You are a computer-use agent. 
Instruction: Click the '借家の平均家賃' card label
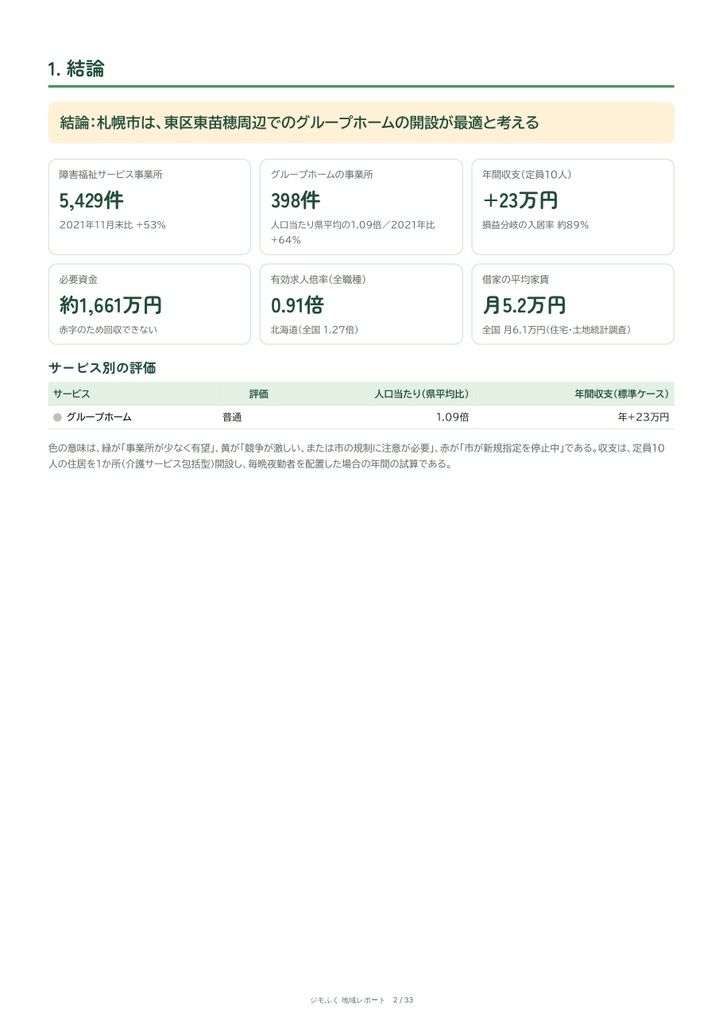515,280
